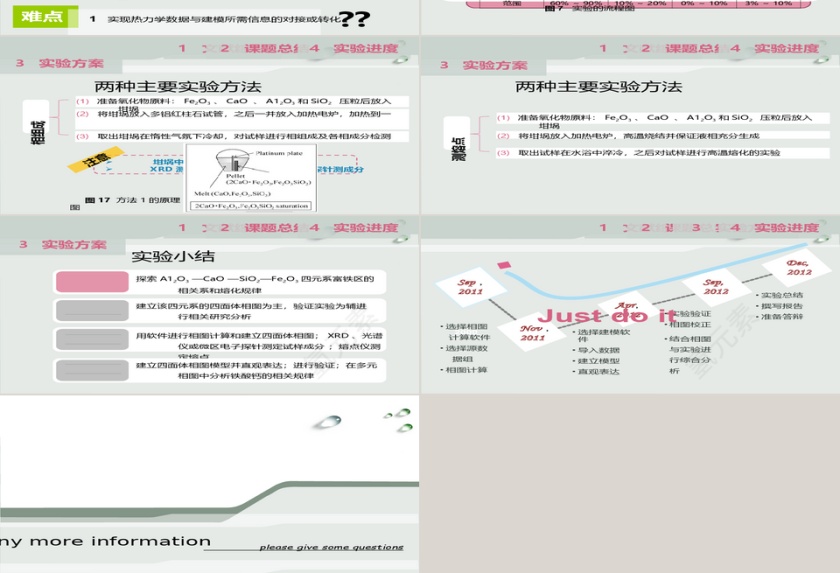
Task: Select the 相图计算 bullet under Sep 2011
Action: pos(464,370)
